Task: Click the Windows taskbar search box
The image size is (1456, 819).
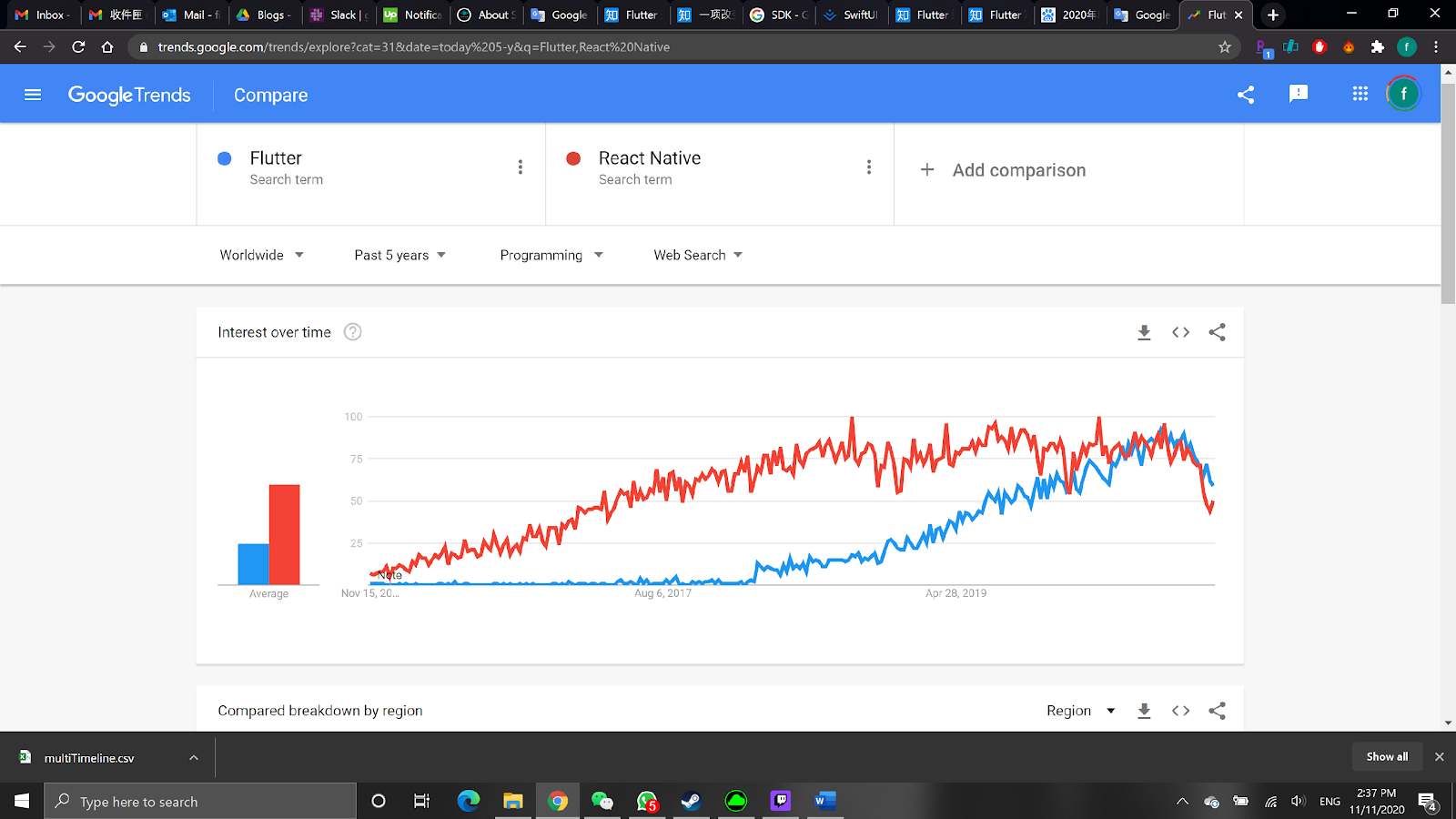Action: [x=200, y=801]
